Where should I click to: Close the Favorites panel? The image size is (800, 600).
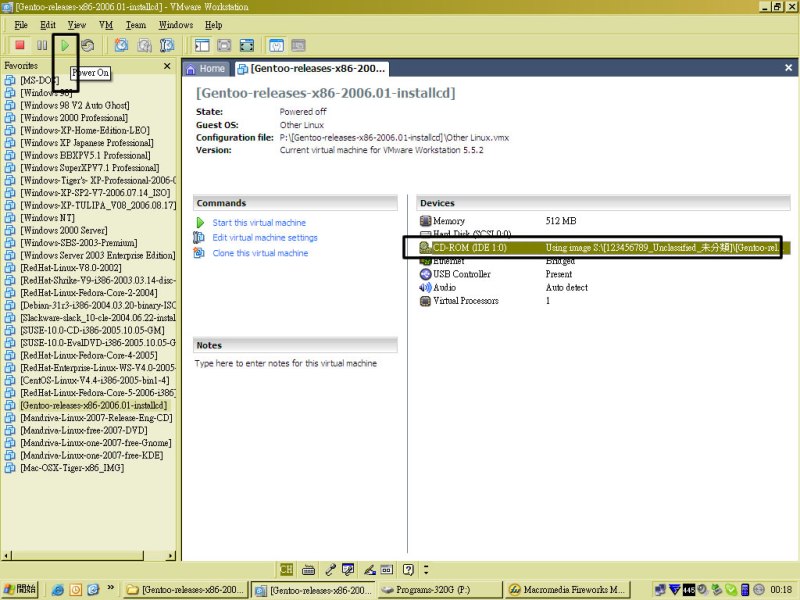(x=167, y=66)
